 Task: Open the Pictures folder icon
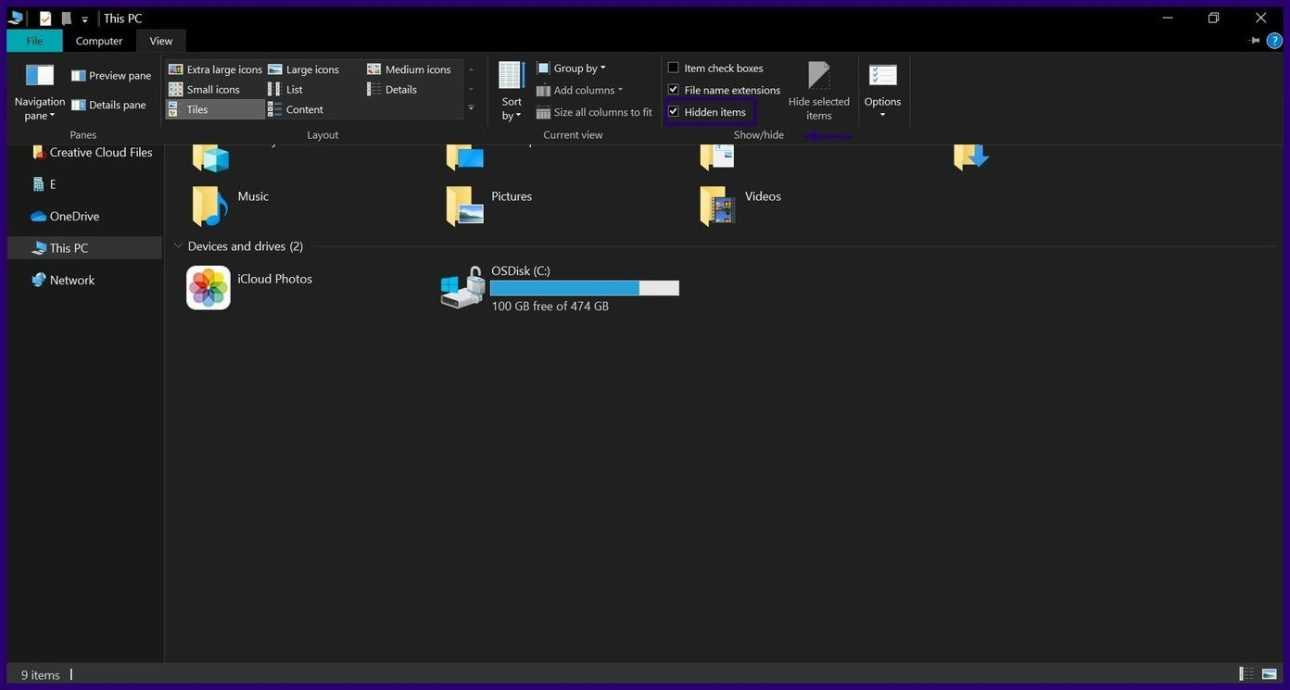464,205
